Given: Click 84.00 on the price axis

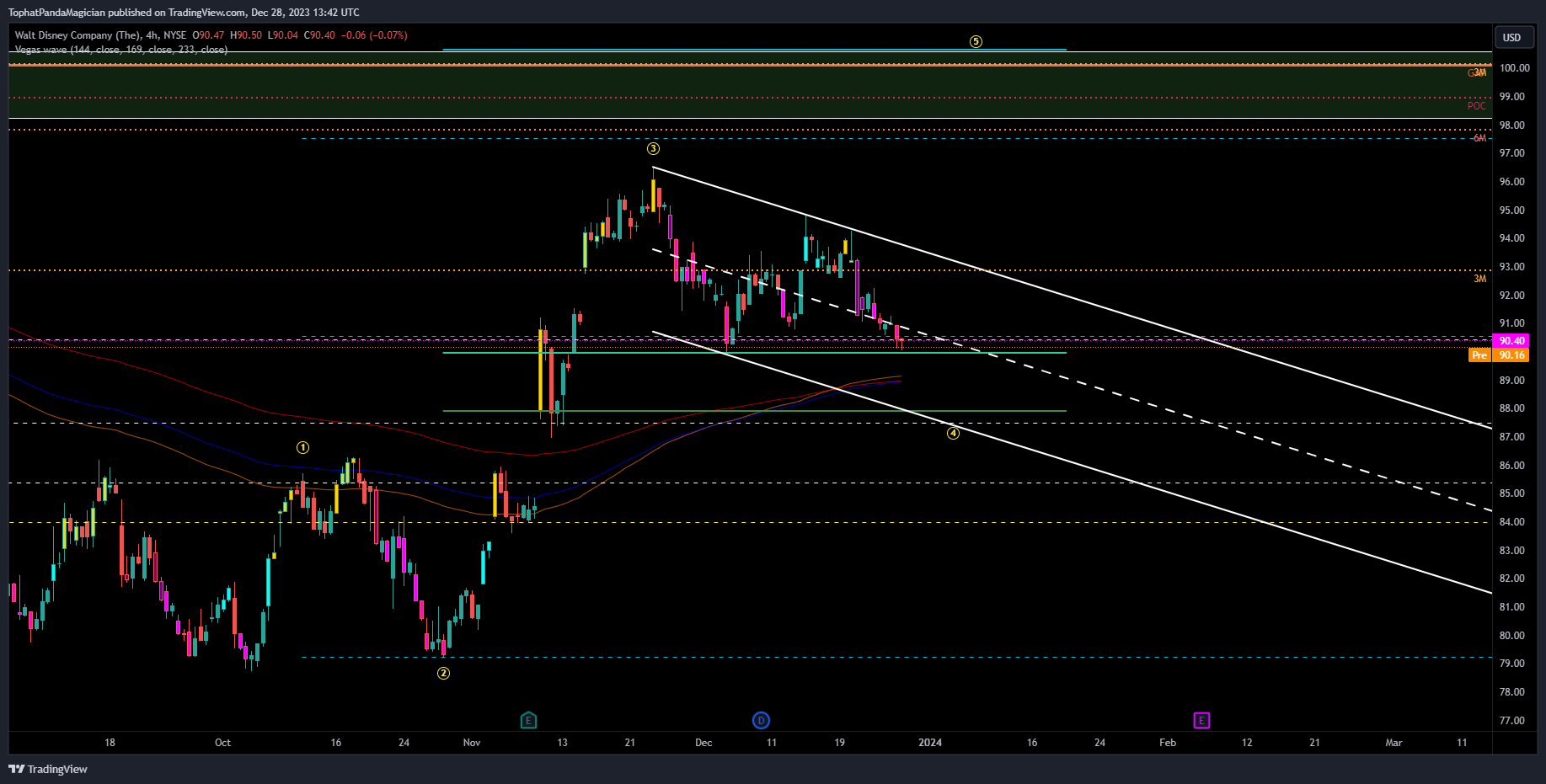Looking at the screenshot, I should pos(1511,522).
